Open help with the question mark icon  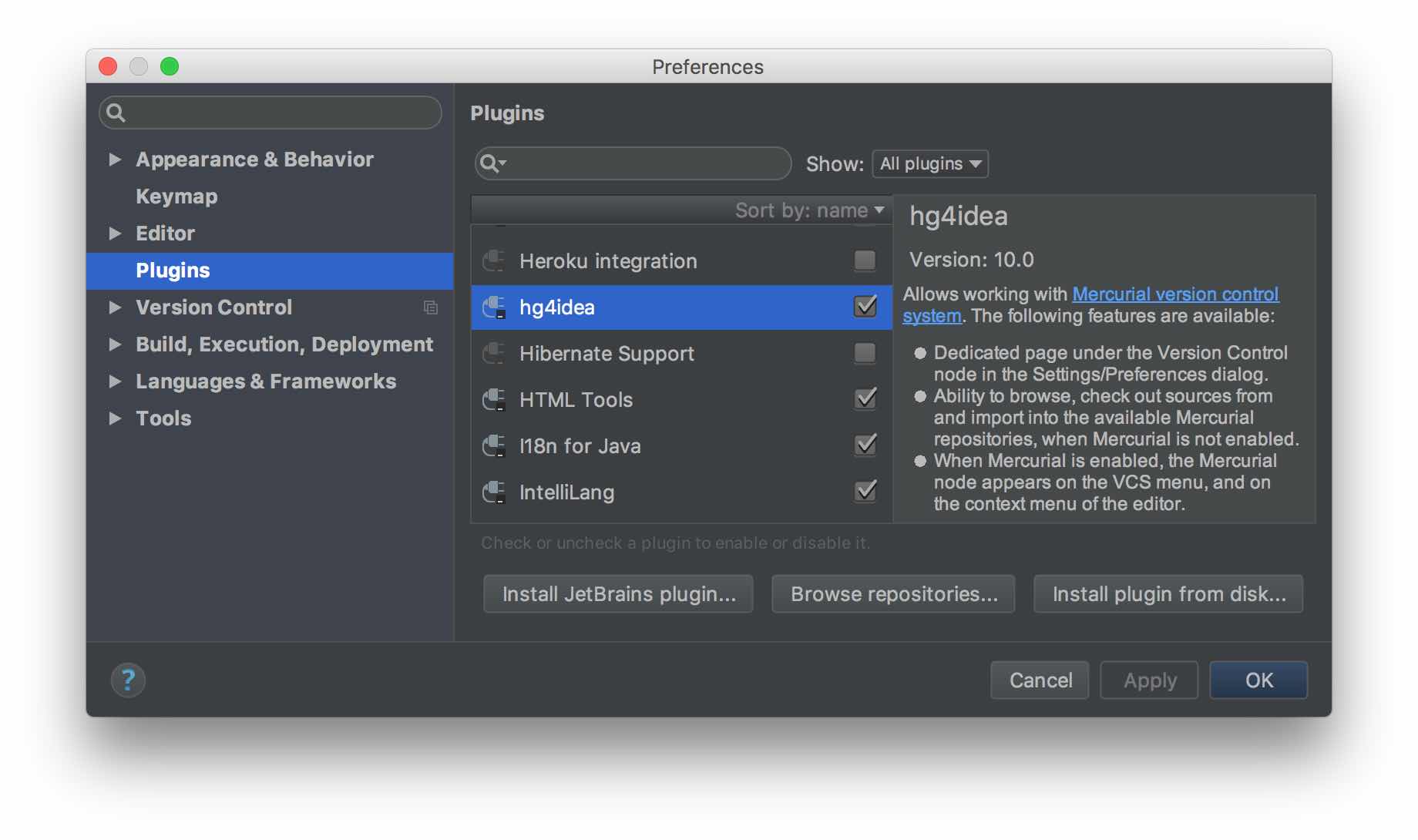(x=128, y=680)
